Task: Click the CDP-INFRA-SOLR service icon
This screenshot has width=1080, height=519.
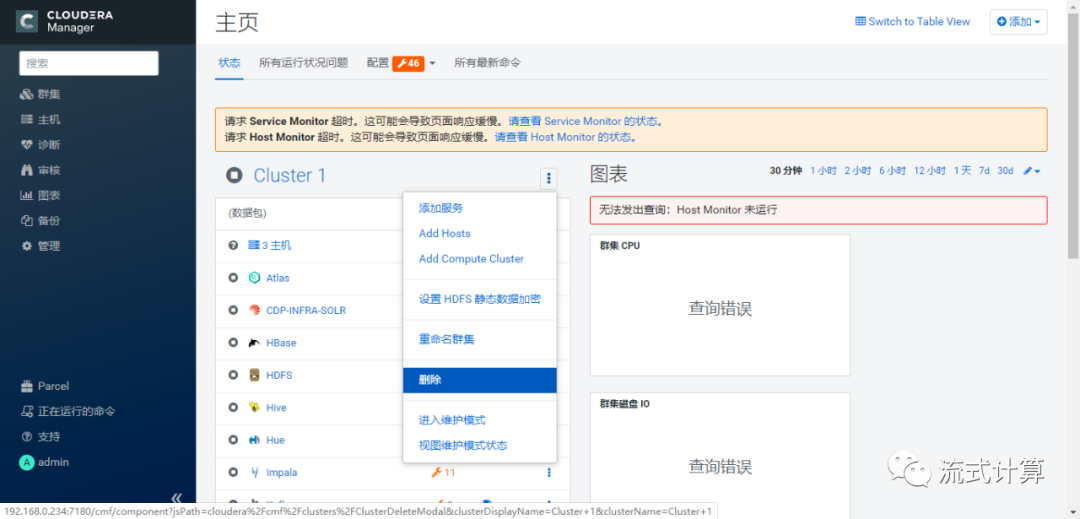Action: coord(254,310)
